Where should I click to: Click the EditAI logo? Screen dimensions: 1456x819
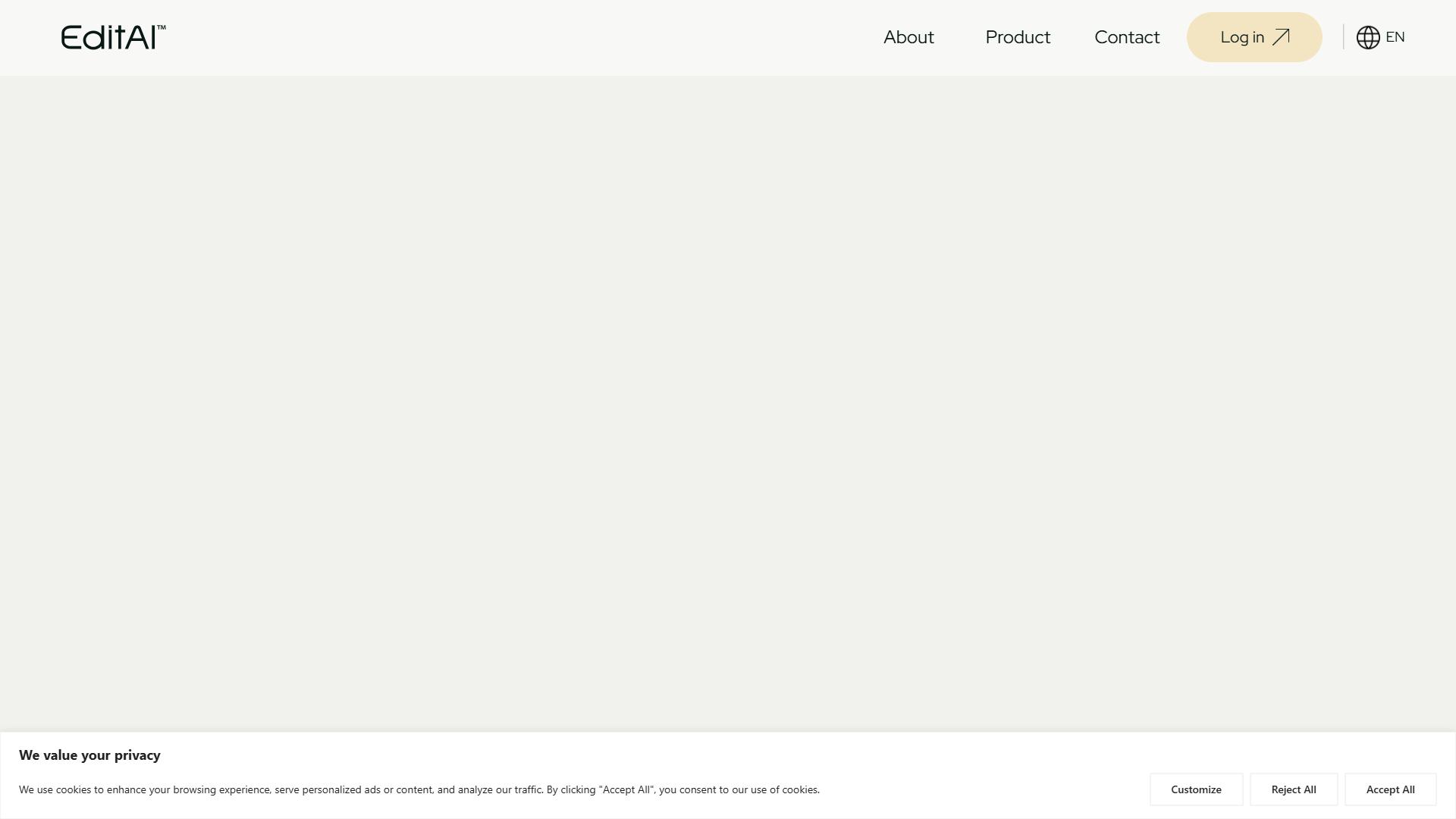coord(113,37)
